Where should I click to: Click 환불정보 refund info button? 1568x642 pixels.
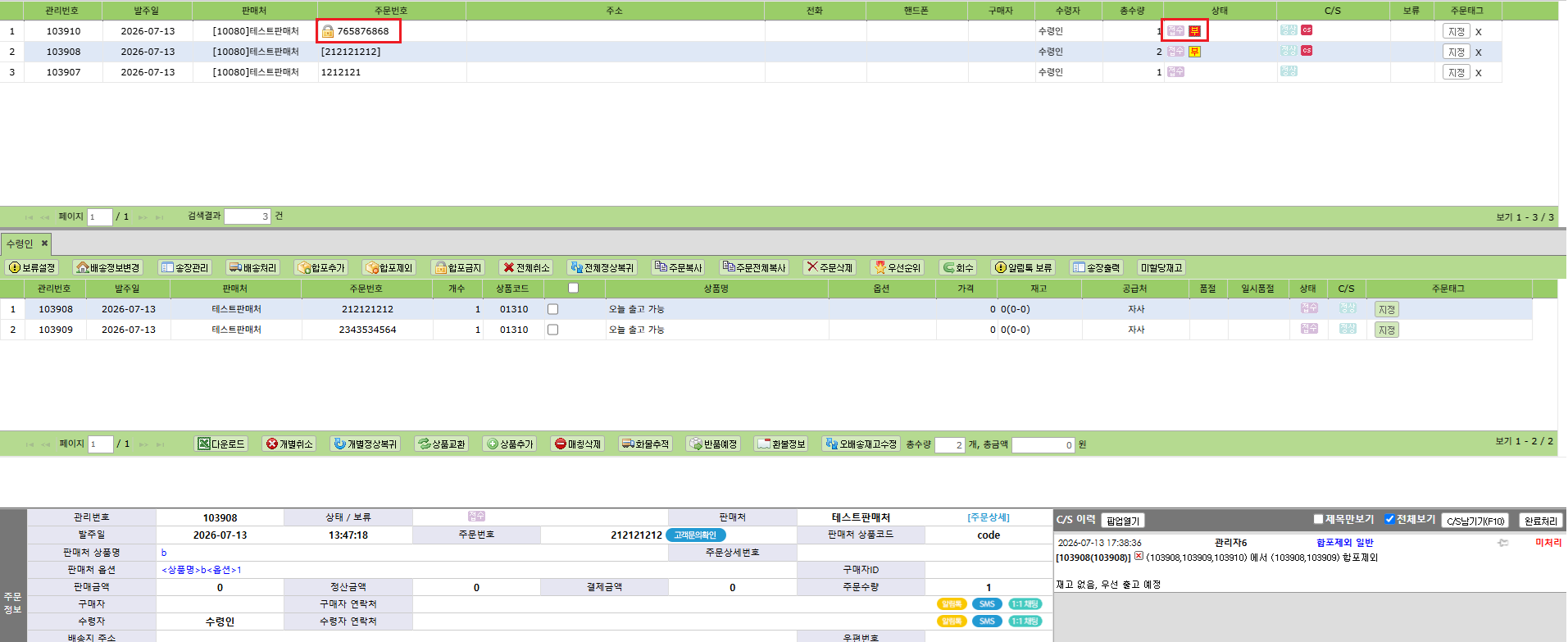[x=781, y=444]
